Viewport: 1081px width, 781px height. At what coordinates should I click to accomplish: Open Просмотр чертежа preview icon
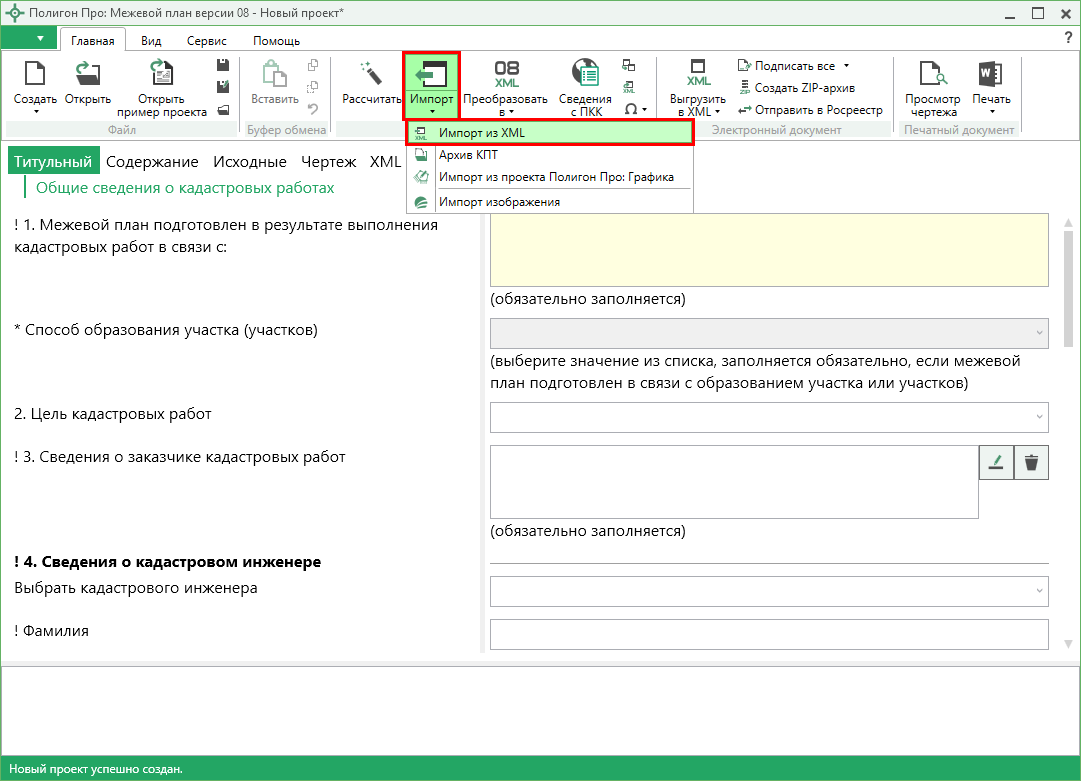coord(933,73)
